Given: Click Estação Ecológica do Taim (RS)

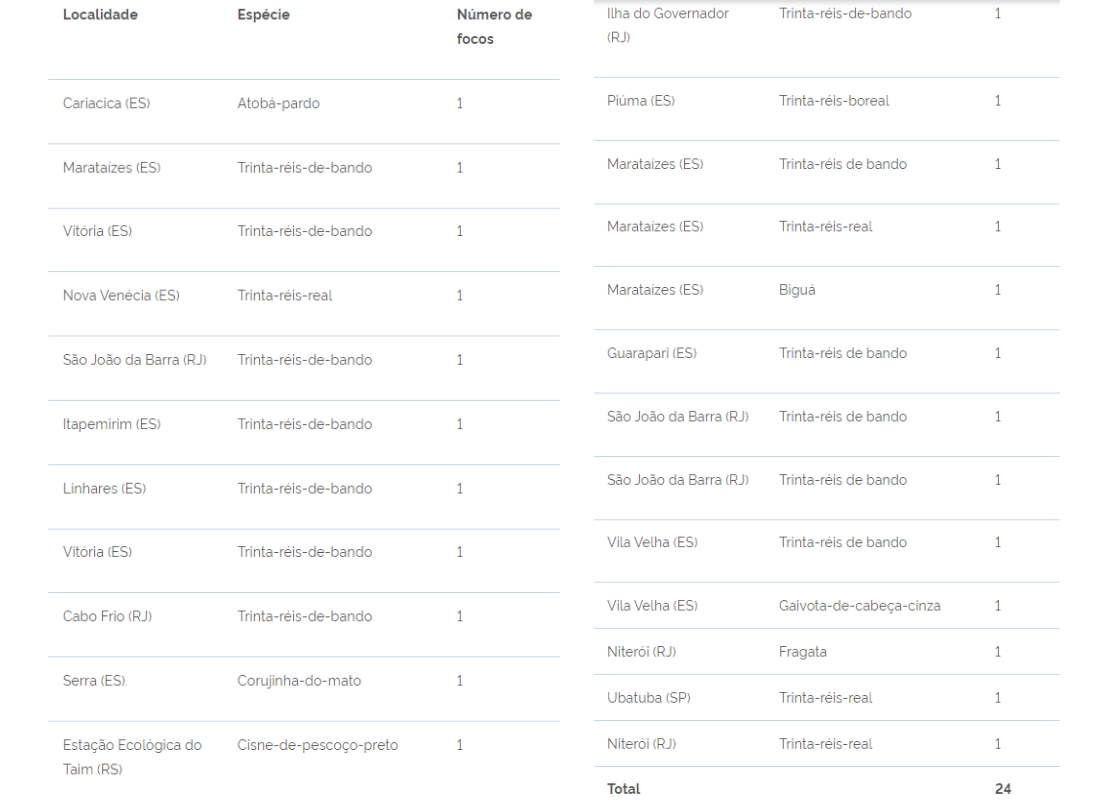Looking at the screenshot, I should point(132,757).
